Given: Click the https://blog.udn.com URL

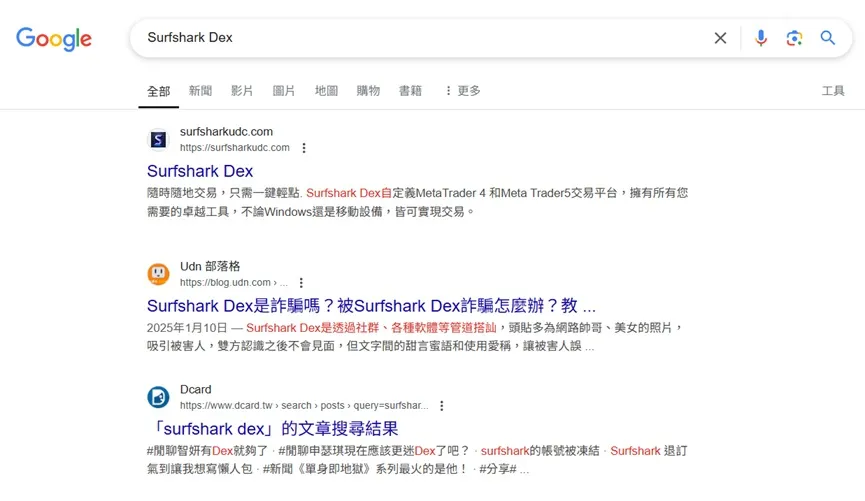Looking at the screenshot, I should click(233, 283).
